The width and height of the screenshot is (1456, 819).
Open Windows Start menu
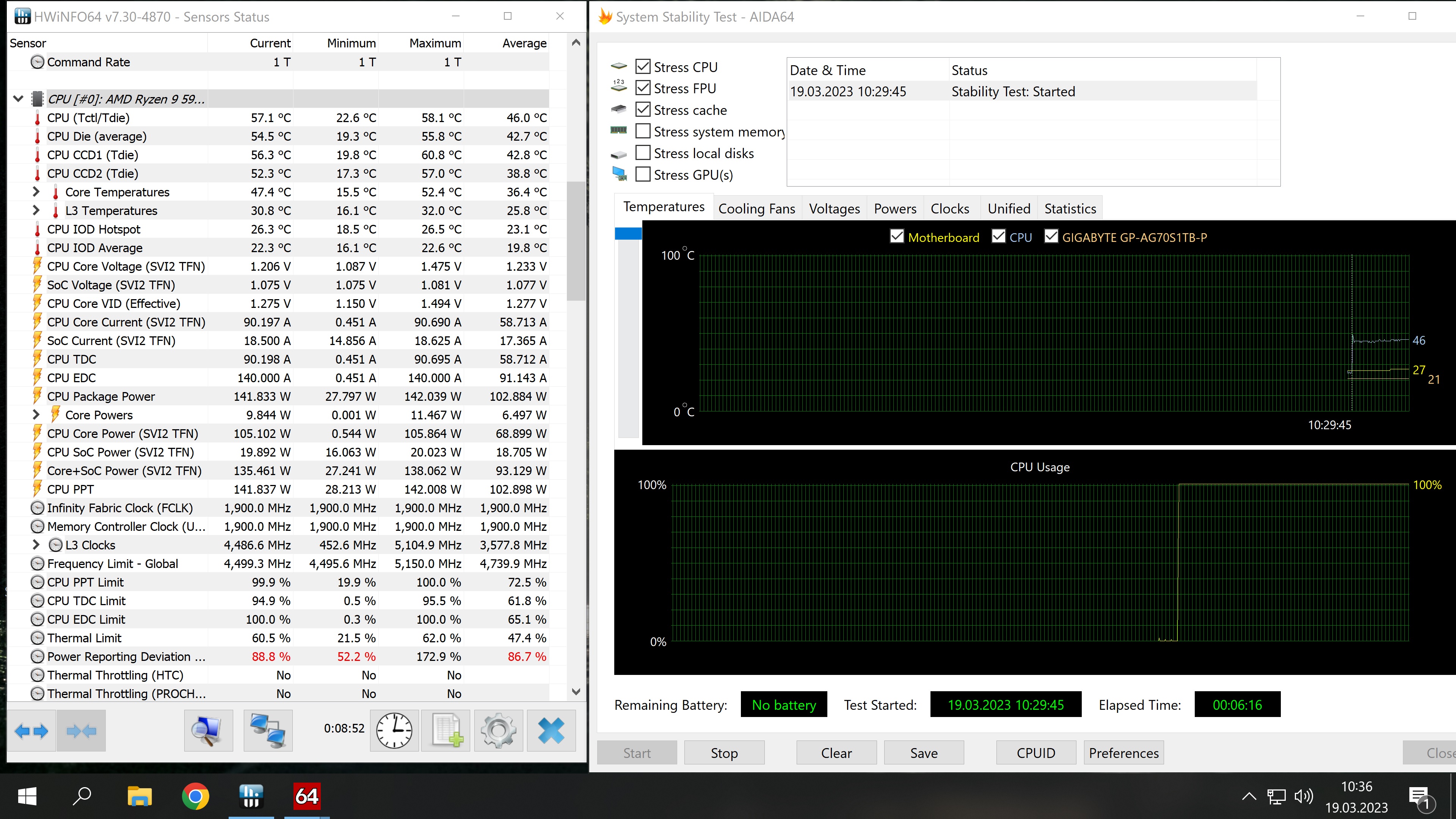(x=27, y=796)
